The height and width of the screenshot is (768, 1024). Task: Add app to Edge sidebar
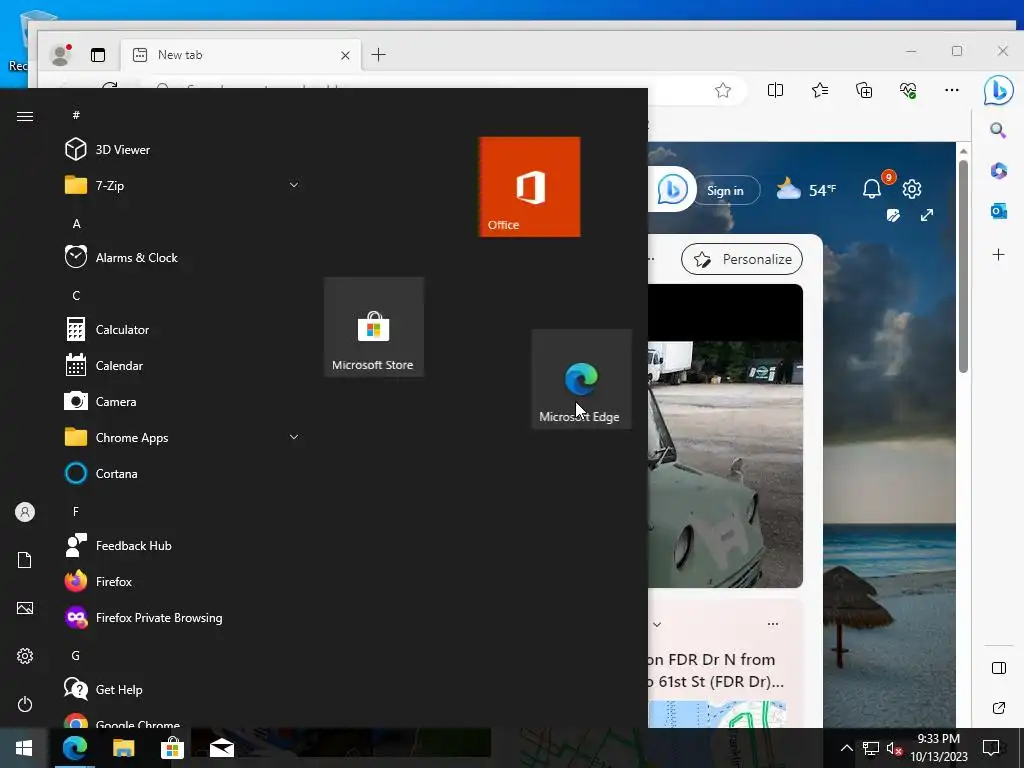pyautogui.click(x=999, y=255)
